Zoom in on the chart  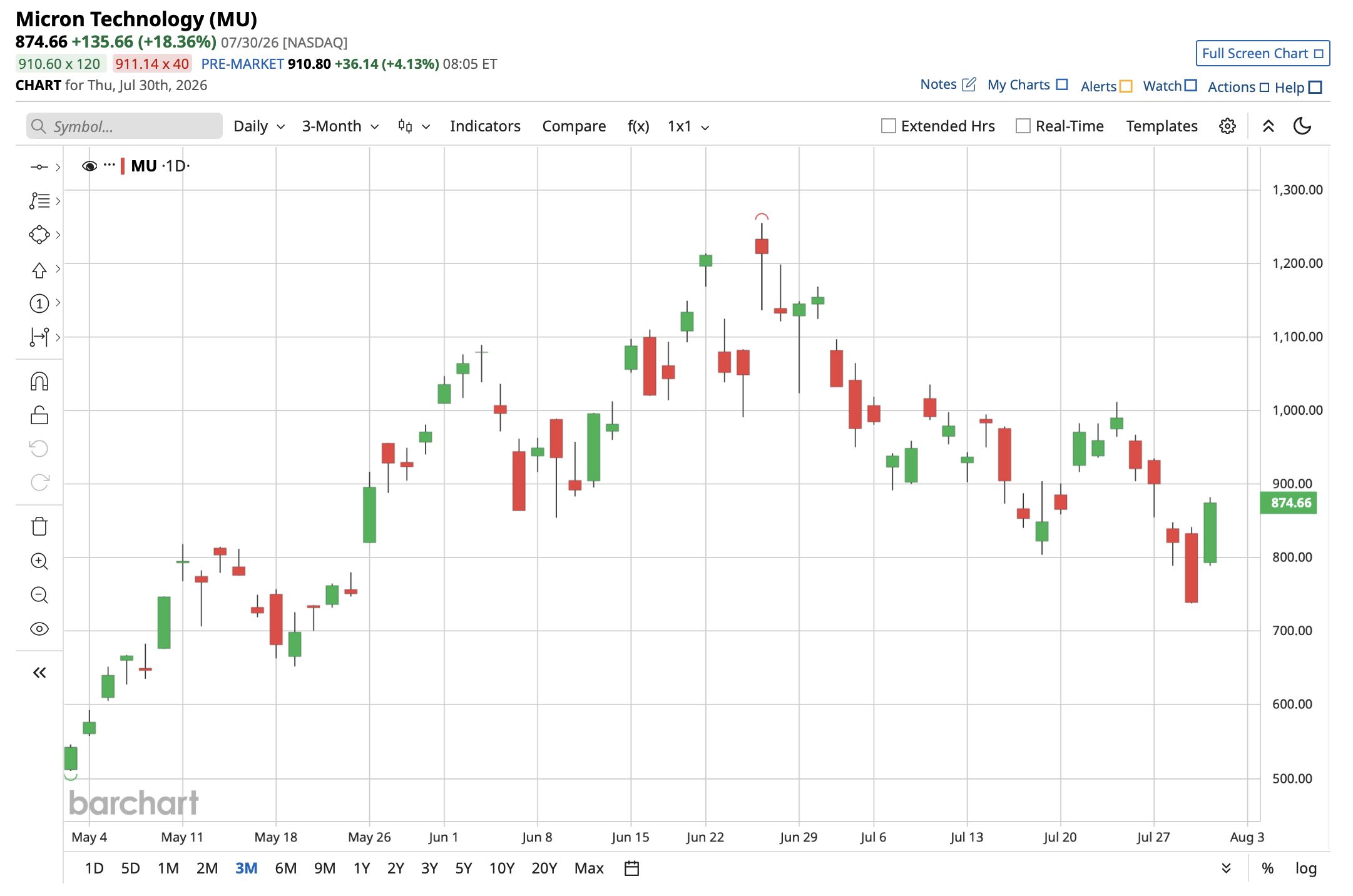(39, 561)
